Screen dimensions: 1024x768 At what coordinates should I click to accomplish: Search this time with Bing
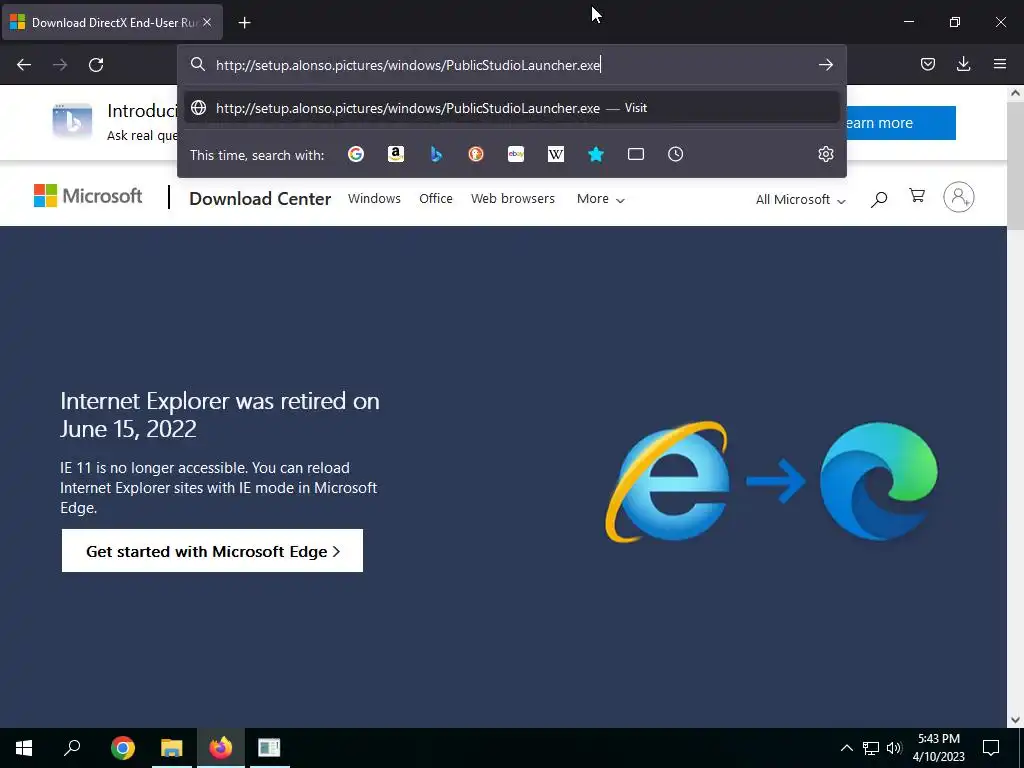[x=436, y=154]
